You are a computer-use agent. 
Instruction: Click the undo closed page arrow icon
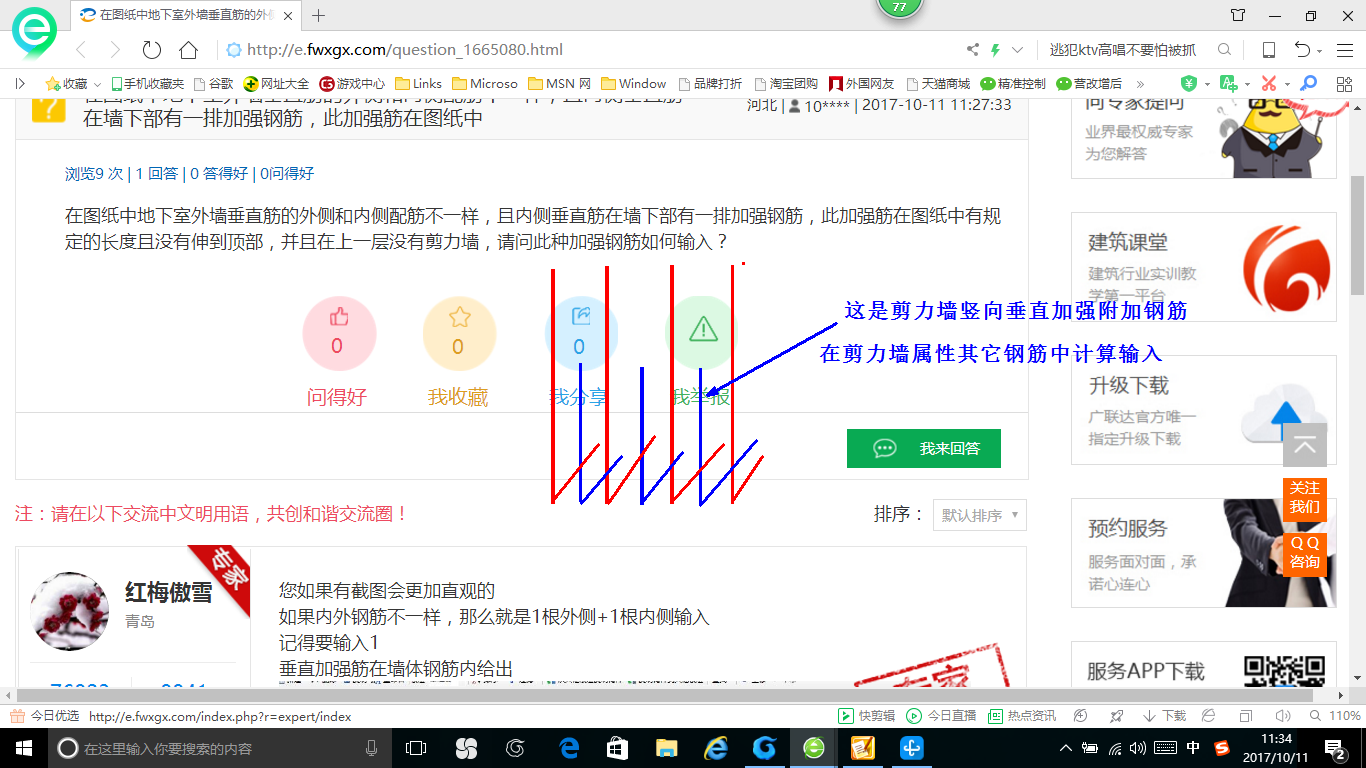coord(1302,50)
